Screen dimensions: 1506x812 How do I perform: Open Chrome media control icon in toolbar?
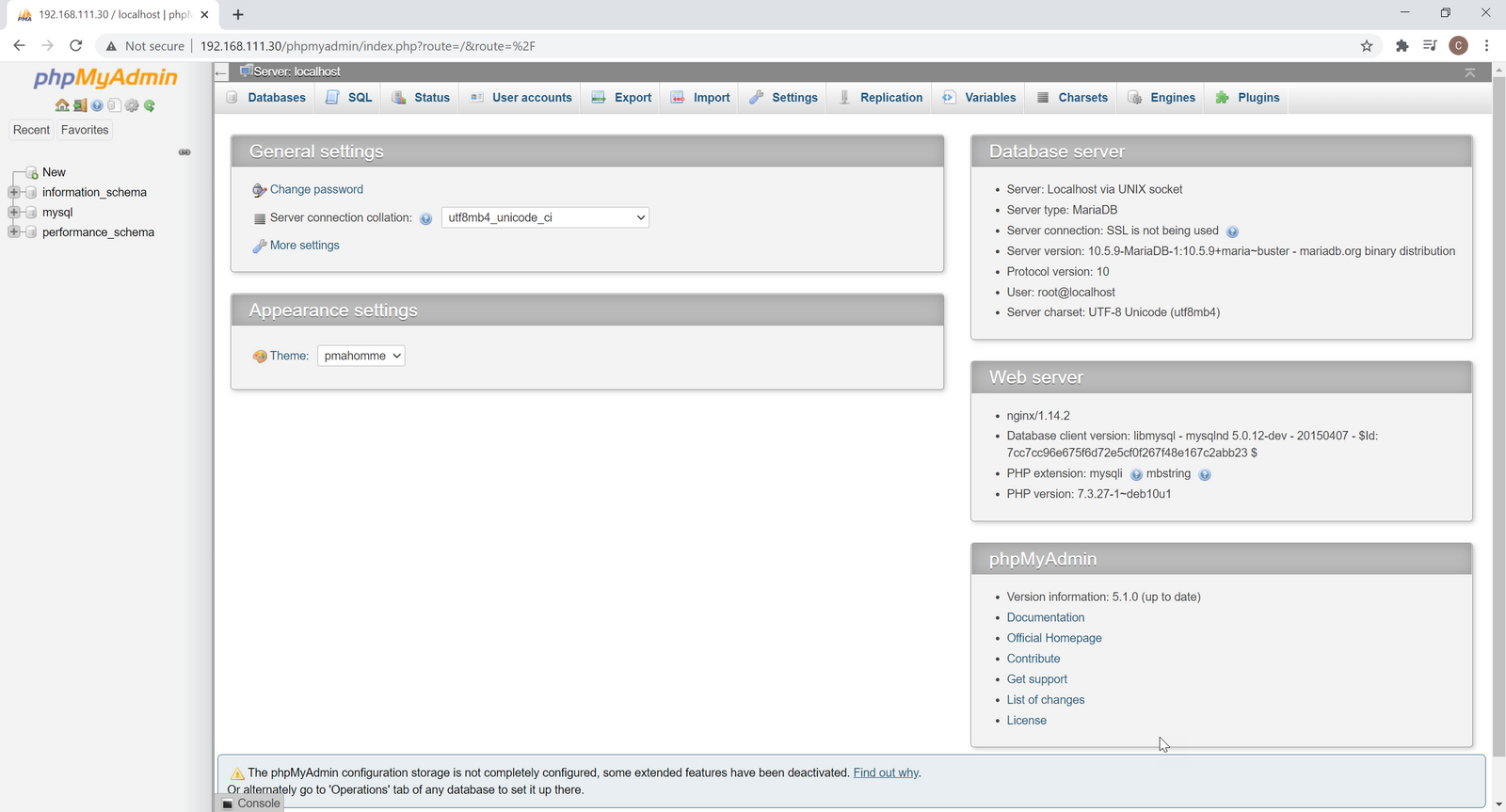(1430, 46)
